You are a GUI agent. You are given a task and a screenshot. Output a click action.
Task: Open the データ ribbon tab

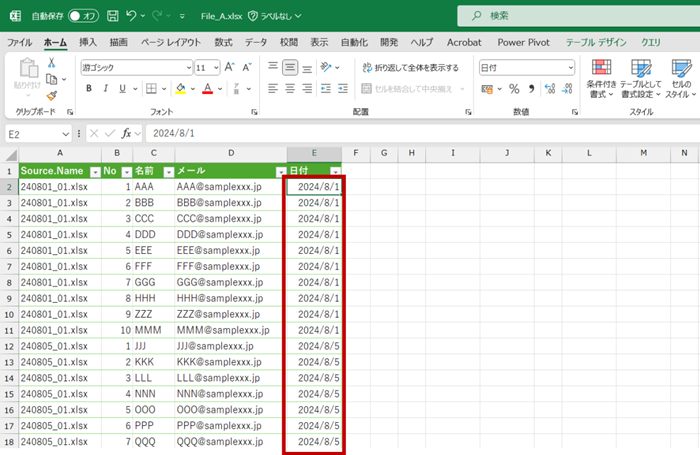pos(256,42)
